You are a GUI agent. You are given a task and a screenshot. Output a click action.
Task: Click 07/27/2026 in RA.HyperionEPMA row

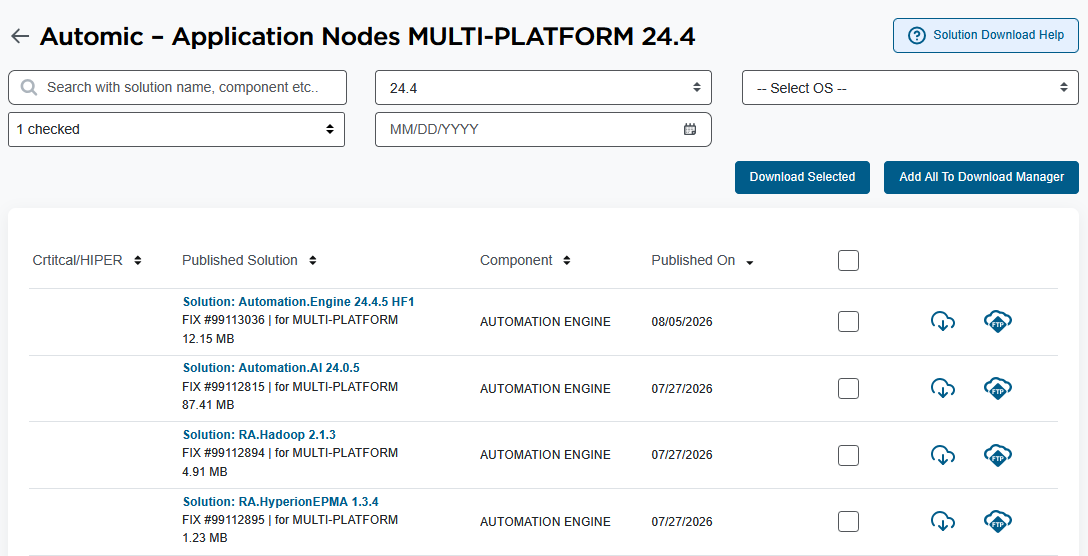[x=681, y=522]
